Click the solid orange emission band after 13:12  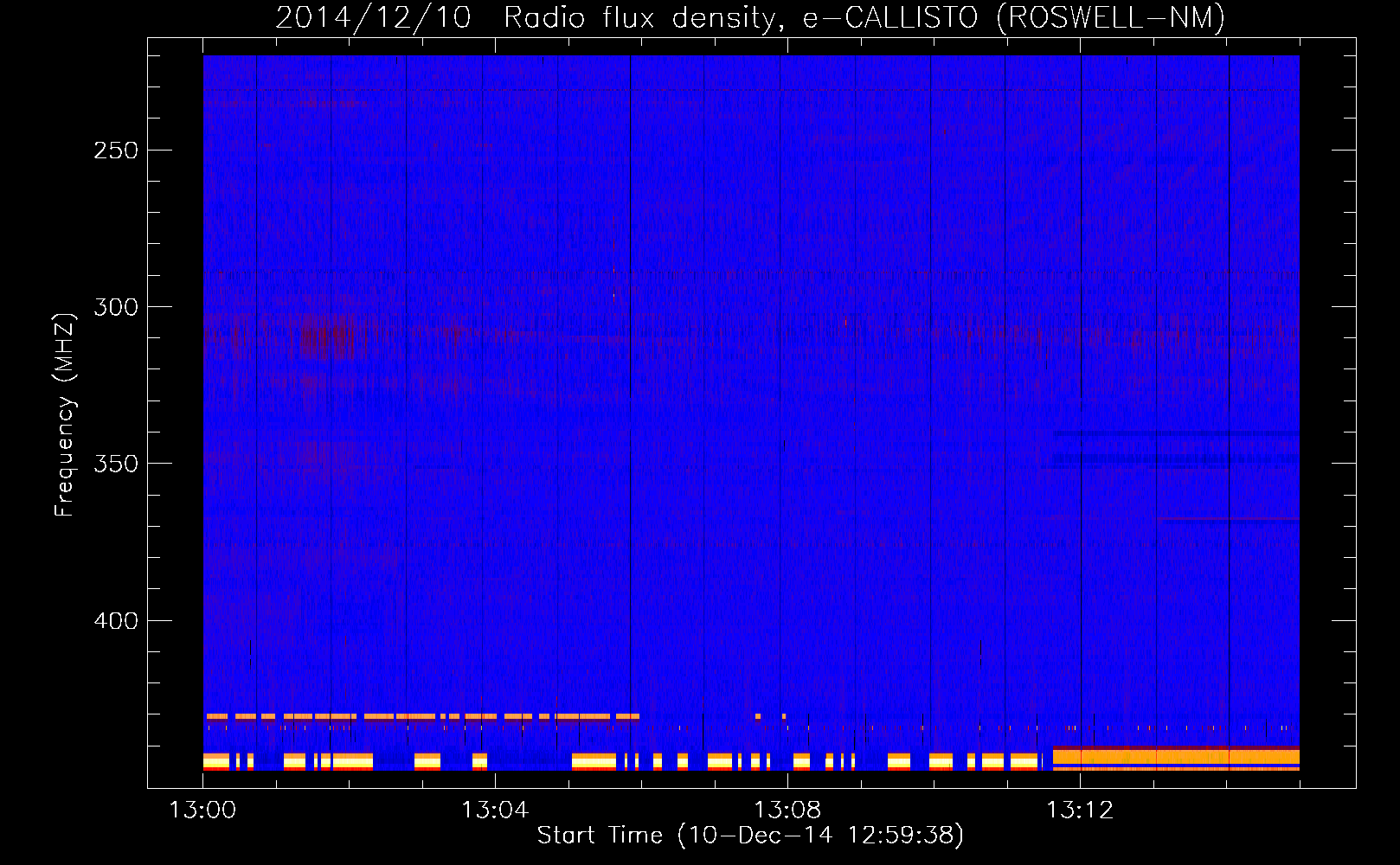1176,757
